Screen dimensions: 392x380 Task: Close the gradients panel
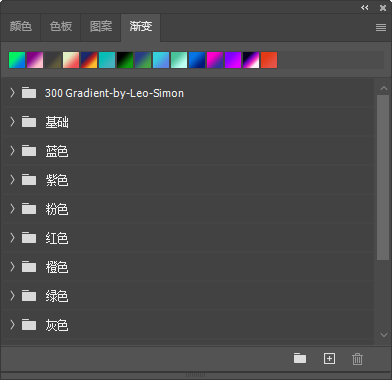coord(383,8)
